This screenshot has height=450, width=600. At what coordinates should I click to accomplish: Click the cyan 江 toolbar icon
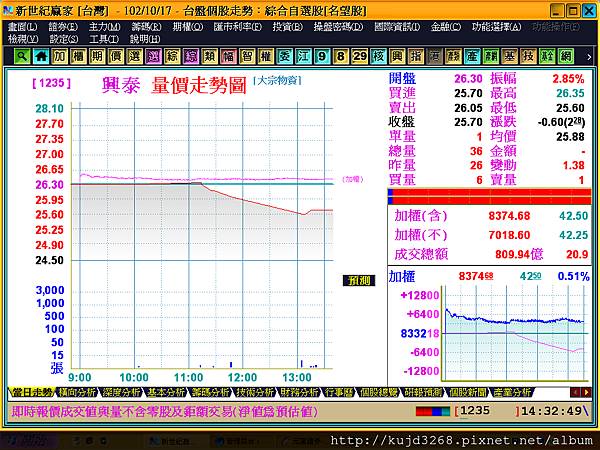pyautogui.click(x=303, y=57)
